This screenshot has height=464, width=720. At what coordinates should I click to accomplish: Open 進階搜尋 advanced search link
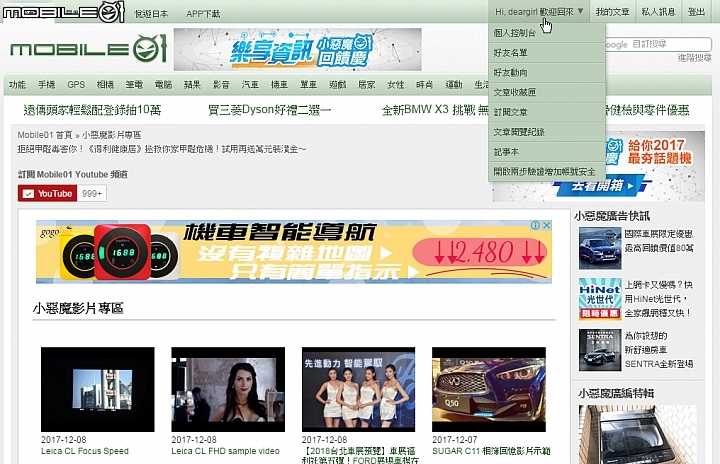[x=694, y=58]
